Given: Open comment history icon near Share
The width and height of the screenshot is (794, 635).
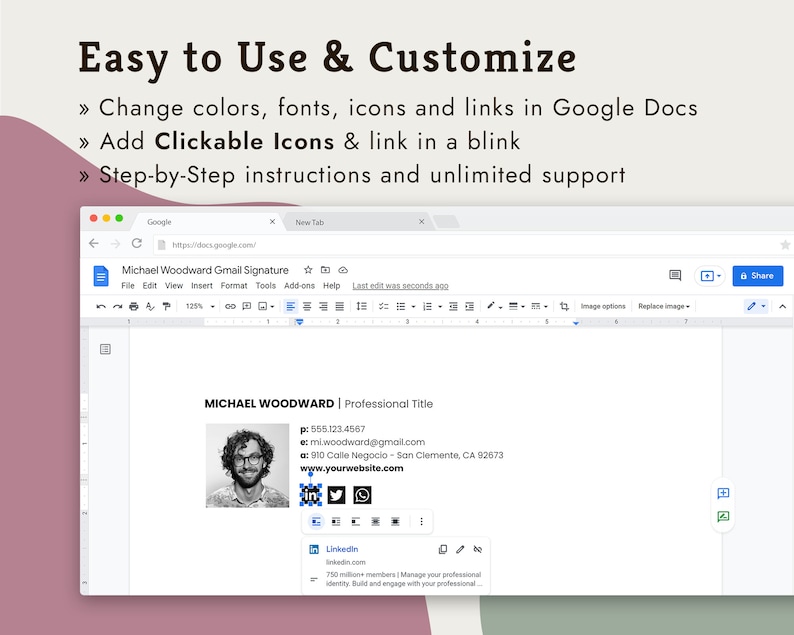Looking at the screenshot, I should [675, 275].
